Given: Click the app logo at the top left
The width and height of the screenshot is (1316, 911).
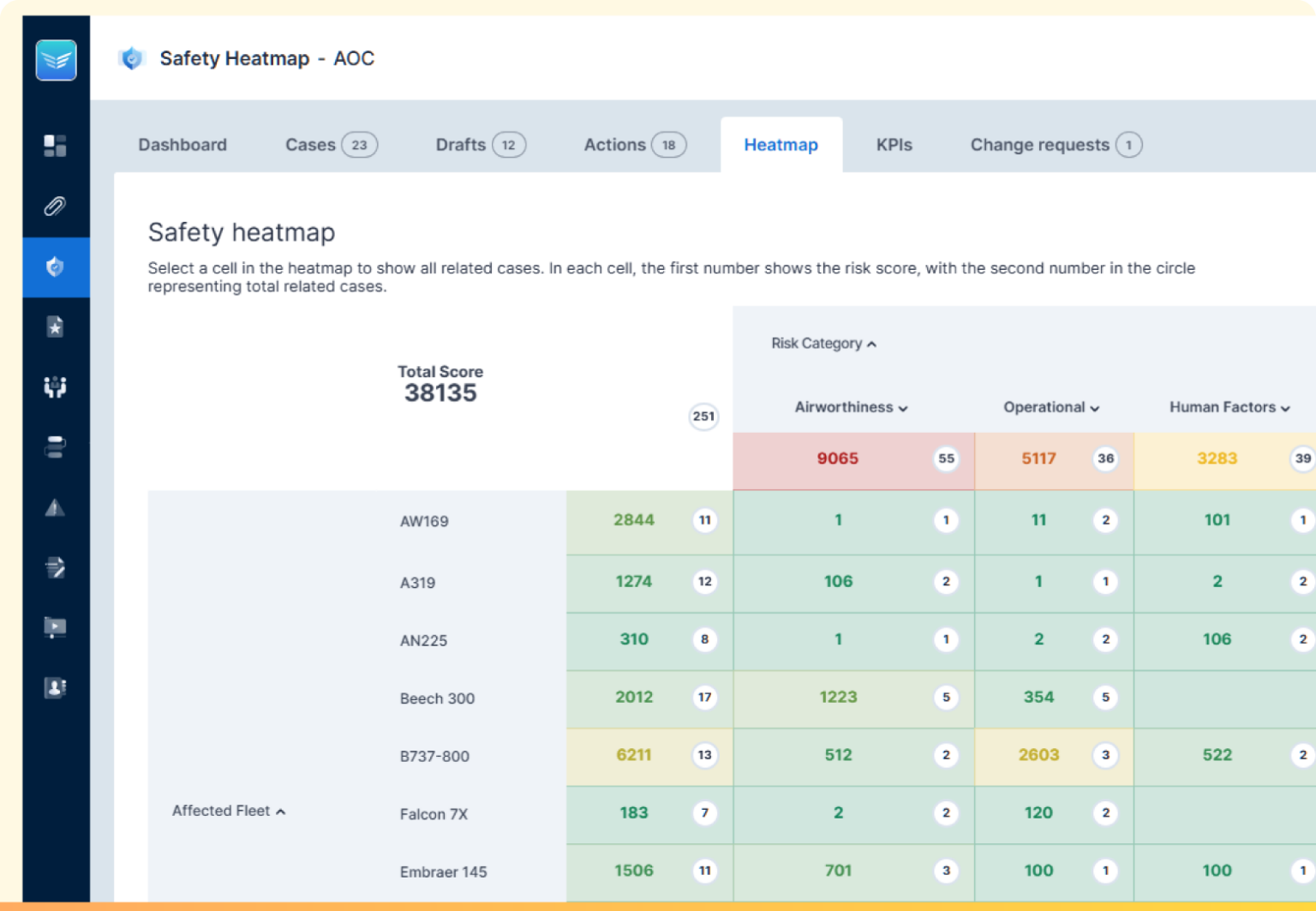Looking at the screenshot, I should [56, 60].
